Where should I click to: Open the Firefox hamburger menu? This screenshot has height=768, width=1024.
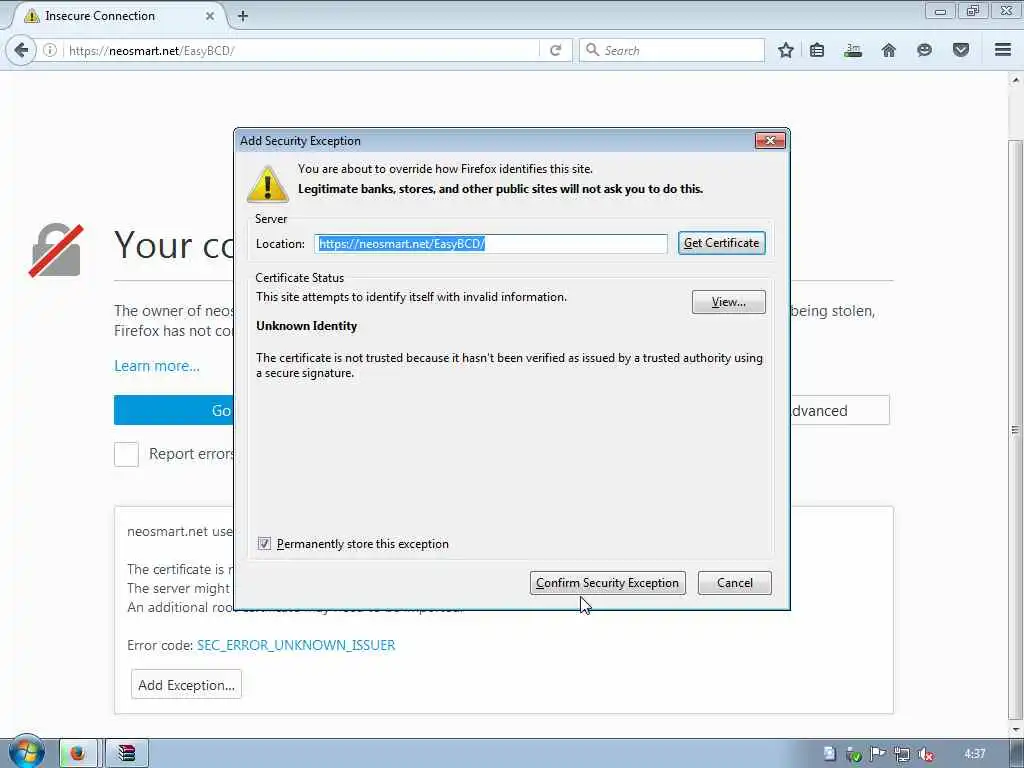coord(1003,50)
